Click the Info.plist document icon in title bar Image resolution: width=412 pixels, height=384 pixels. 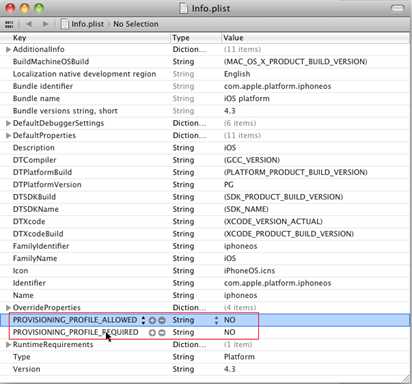point(184,8)
